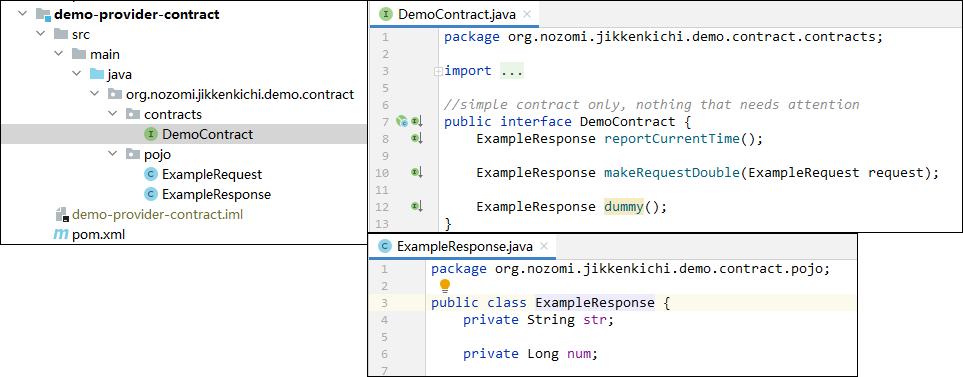Close the DemoContract.java tab
Viewport: 963px width, 377px height.
(528, 14)
